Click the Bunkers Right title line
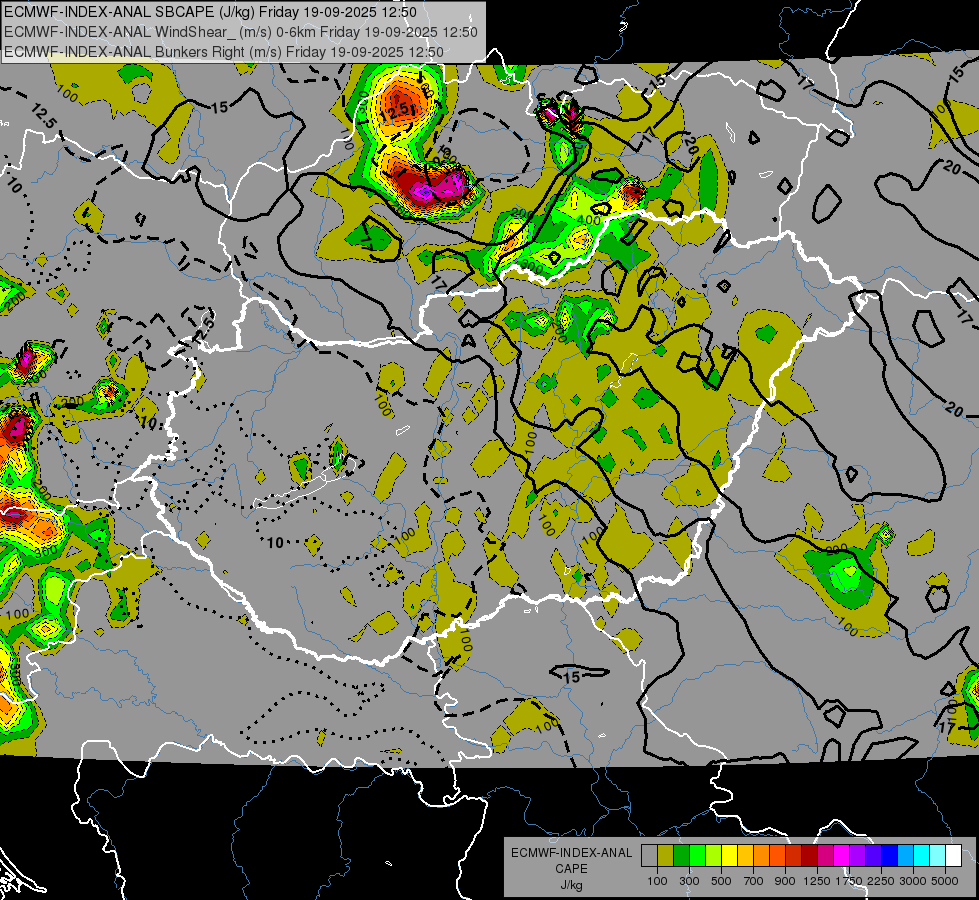Screen dimensions: 979x900 (225, 50)
